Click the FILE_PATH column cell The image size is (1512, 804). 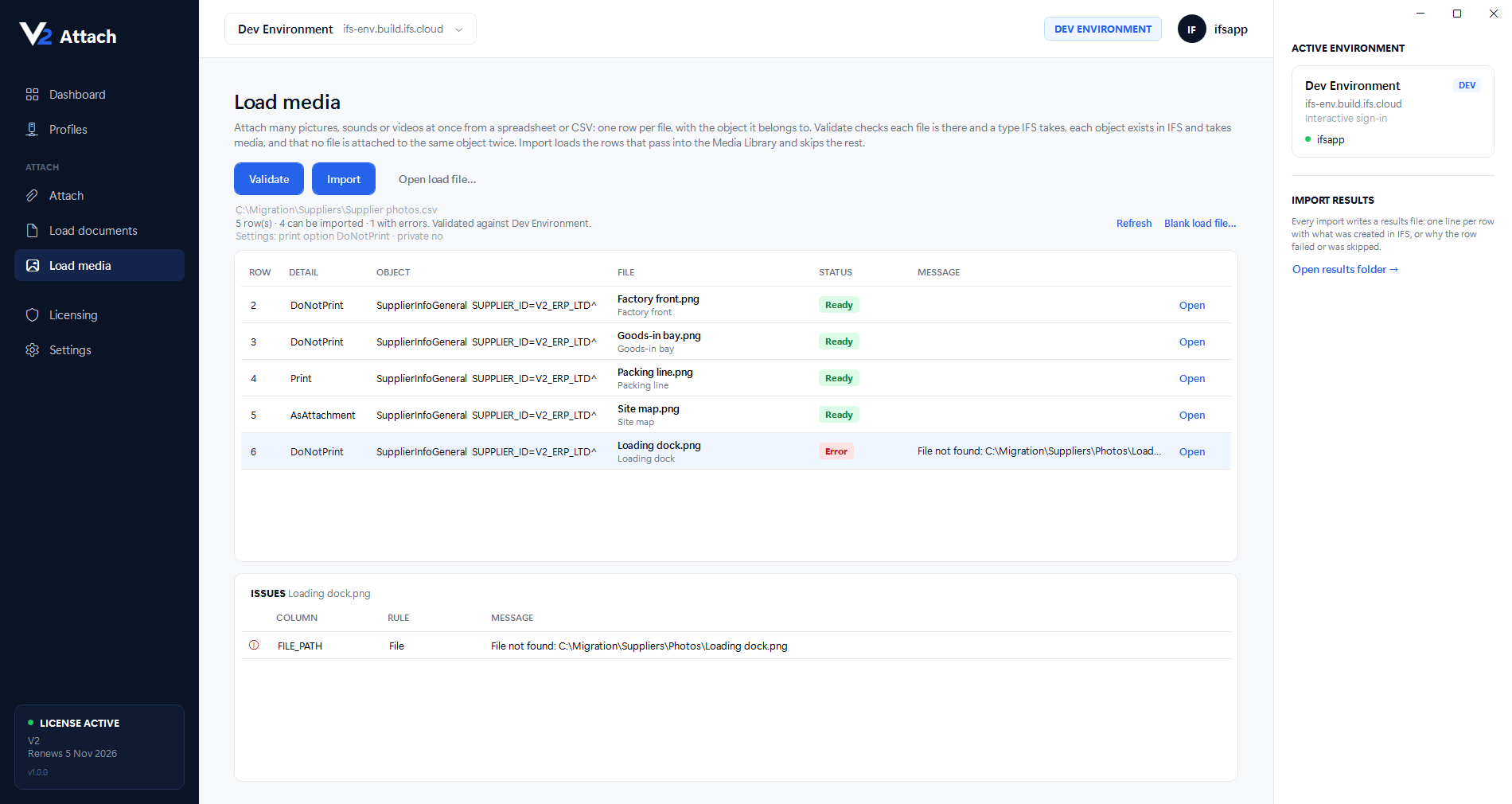pos(300,646)
